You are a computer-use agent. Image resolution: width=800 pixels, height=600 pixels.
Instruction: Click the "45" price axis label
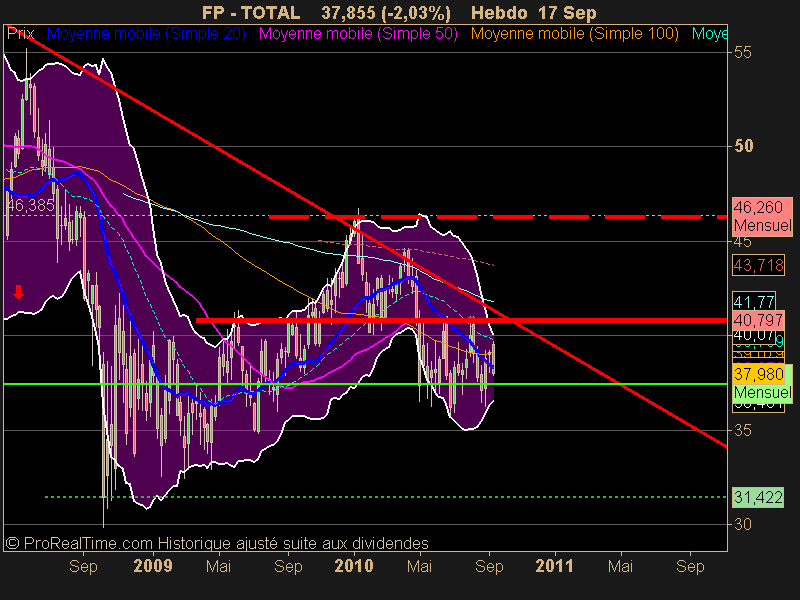coord(743,241)
